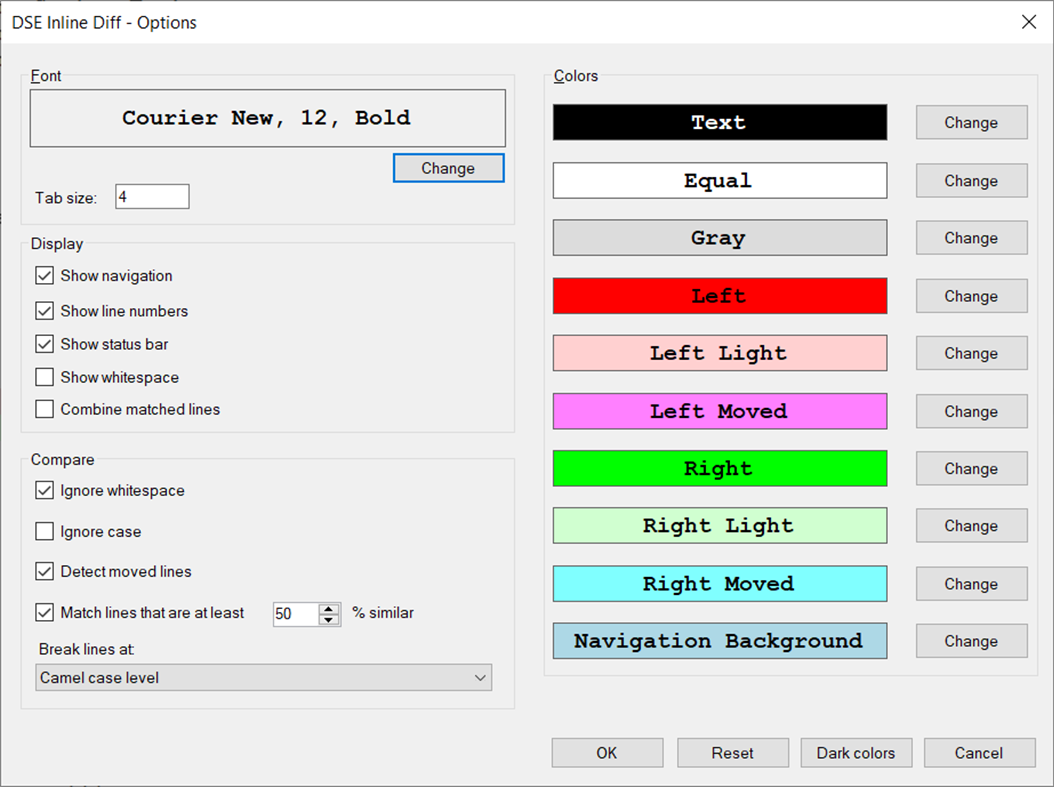Disable the Show navigation checkbox

(44, 275)
